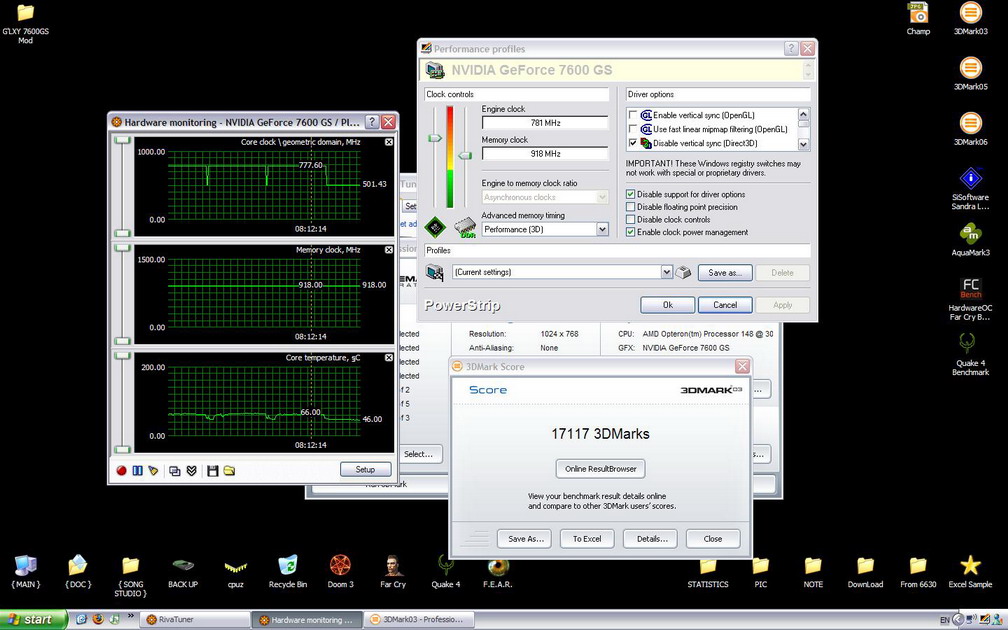Click the yellow folder icon in monitoring toolbar
This screenshot has width=1008, height=630.
tap(230, 471)
